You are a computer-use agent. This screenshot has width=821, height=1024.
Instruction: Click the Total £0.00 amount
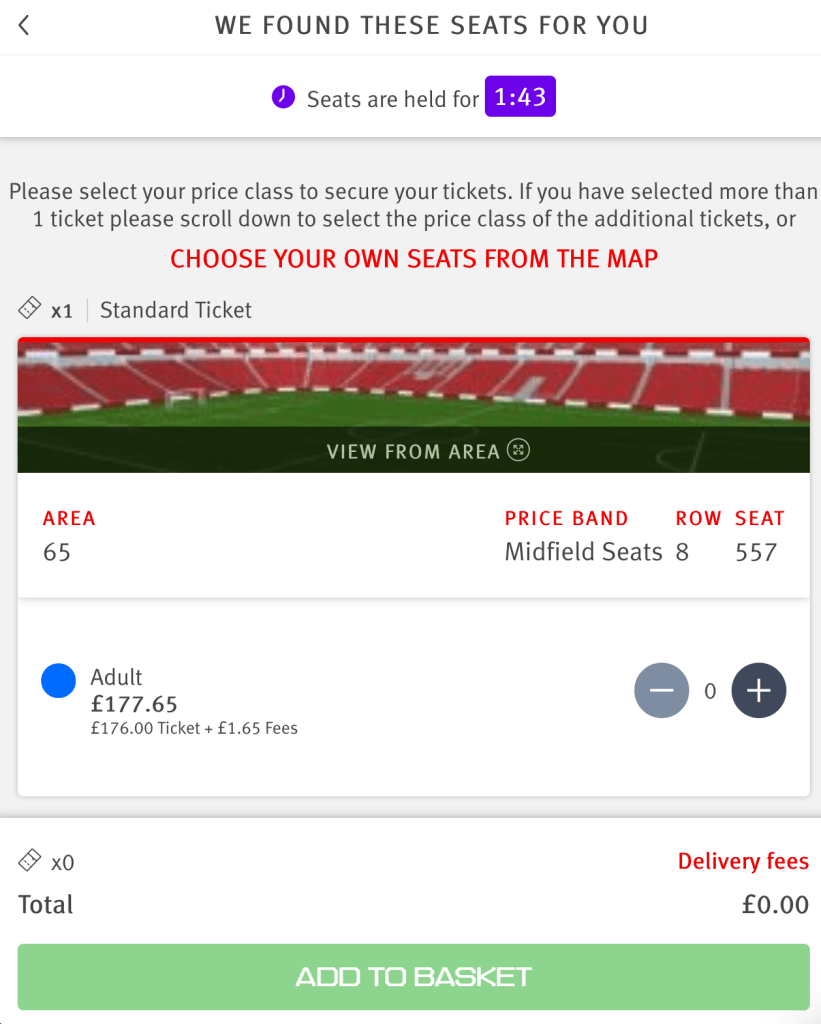tap(775, 905)
